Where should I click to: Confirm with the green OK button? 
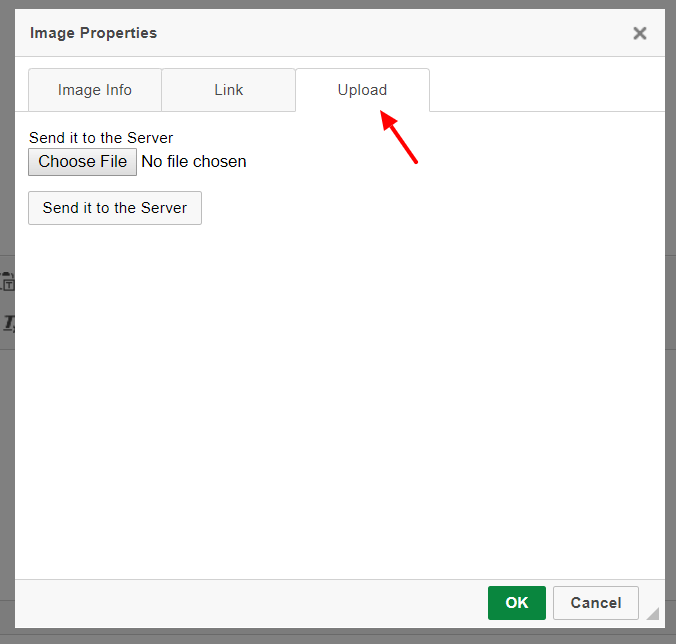coord(516,603)
